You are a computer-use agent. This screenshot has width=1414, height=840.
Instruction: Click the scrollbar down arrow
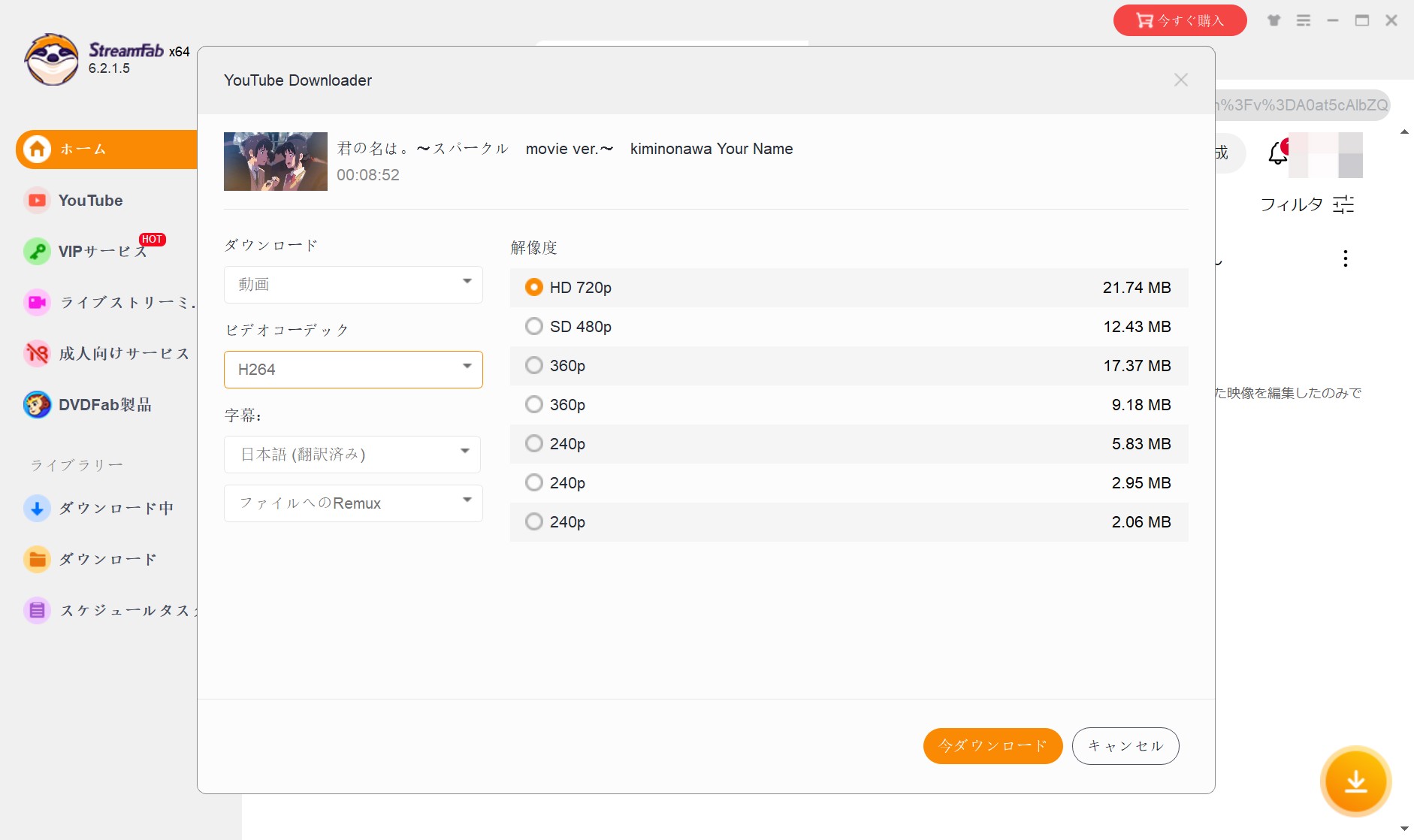click(x=1404, y=829)
